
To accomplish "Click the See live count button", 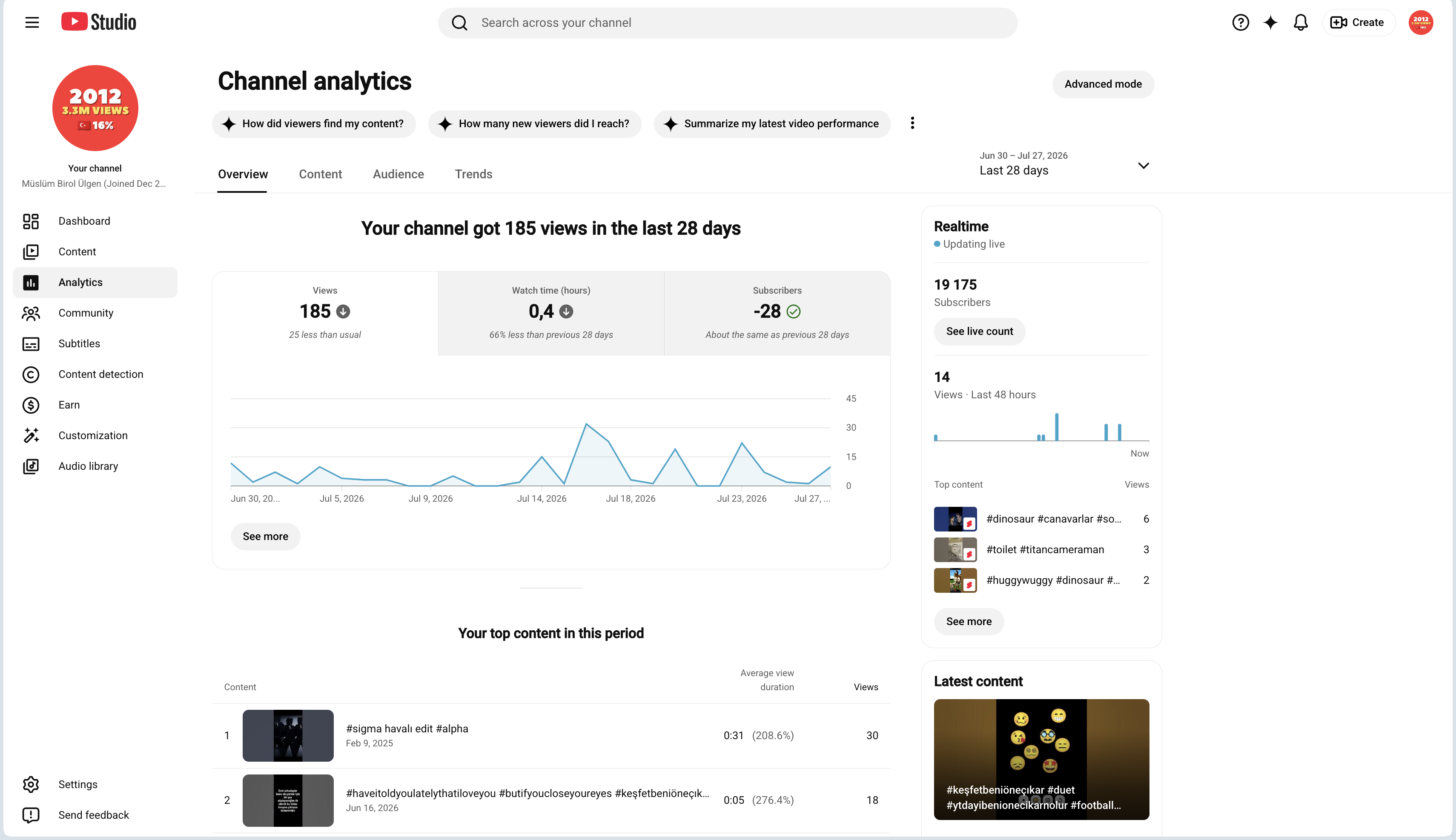I will pos(979,332).
